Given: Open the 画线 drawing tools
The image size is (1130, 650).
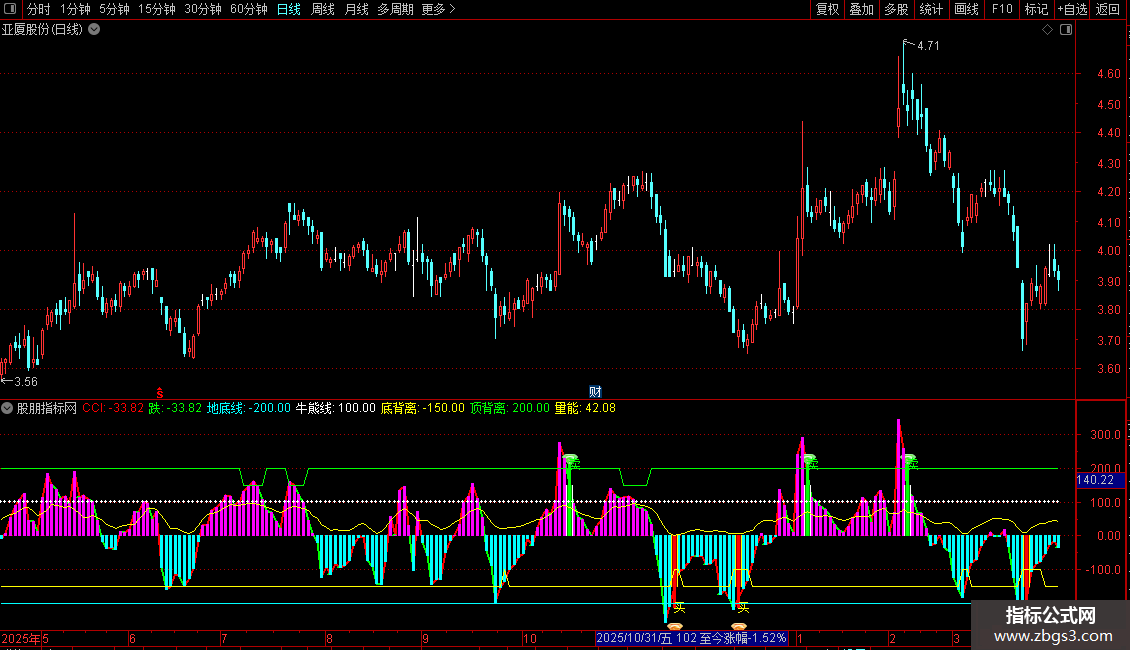Looking at the screenshot, I should (x=966, y=9).
